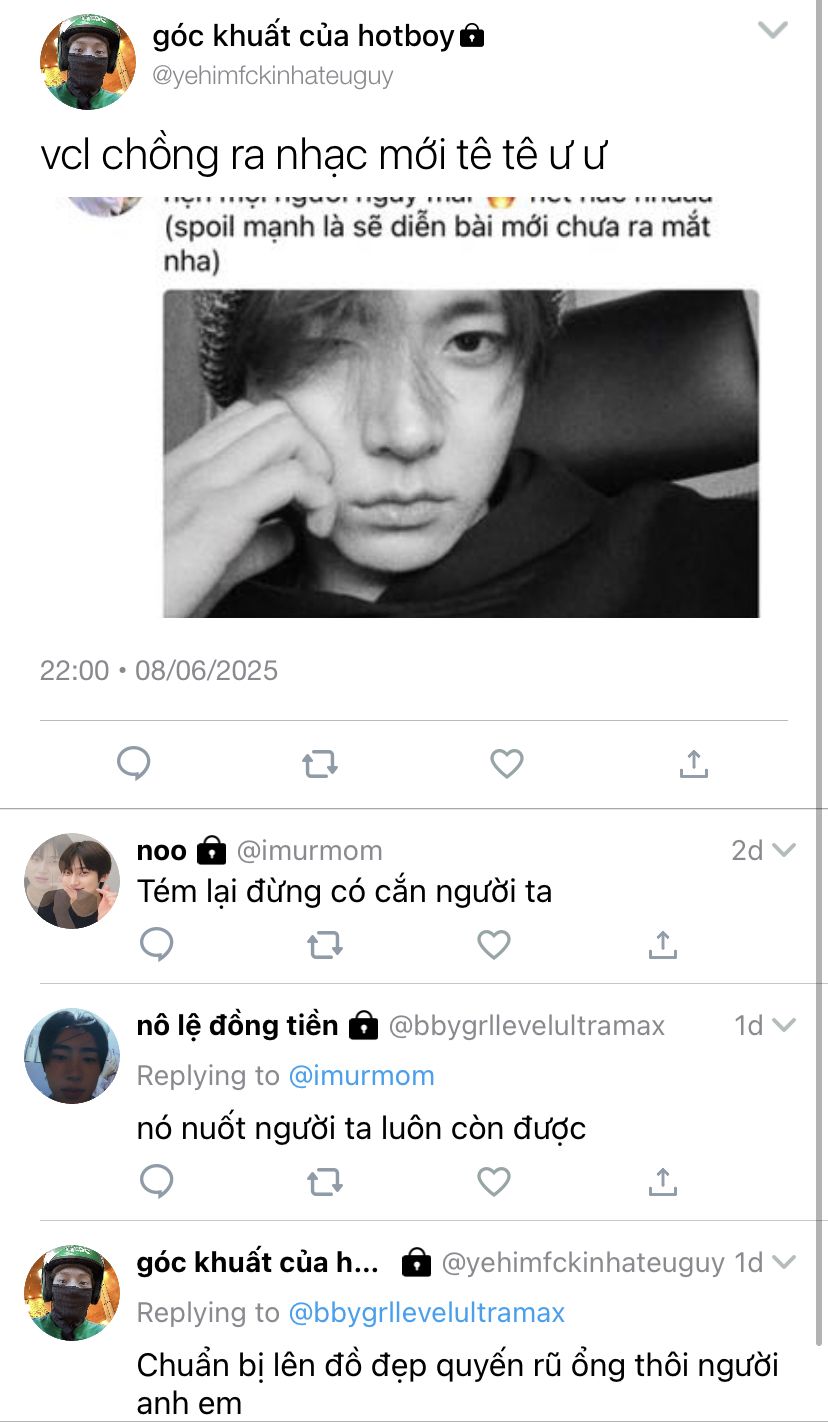
Task: Reply to noo's comment
Action: 157,944
